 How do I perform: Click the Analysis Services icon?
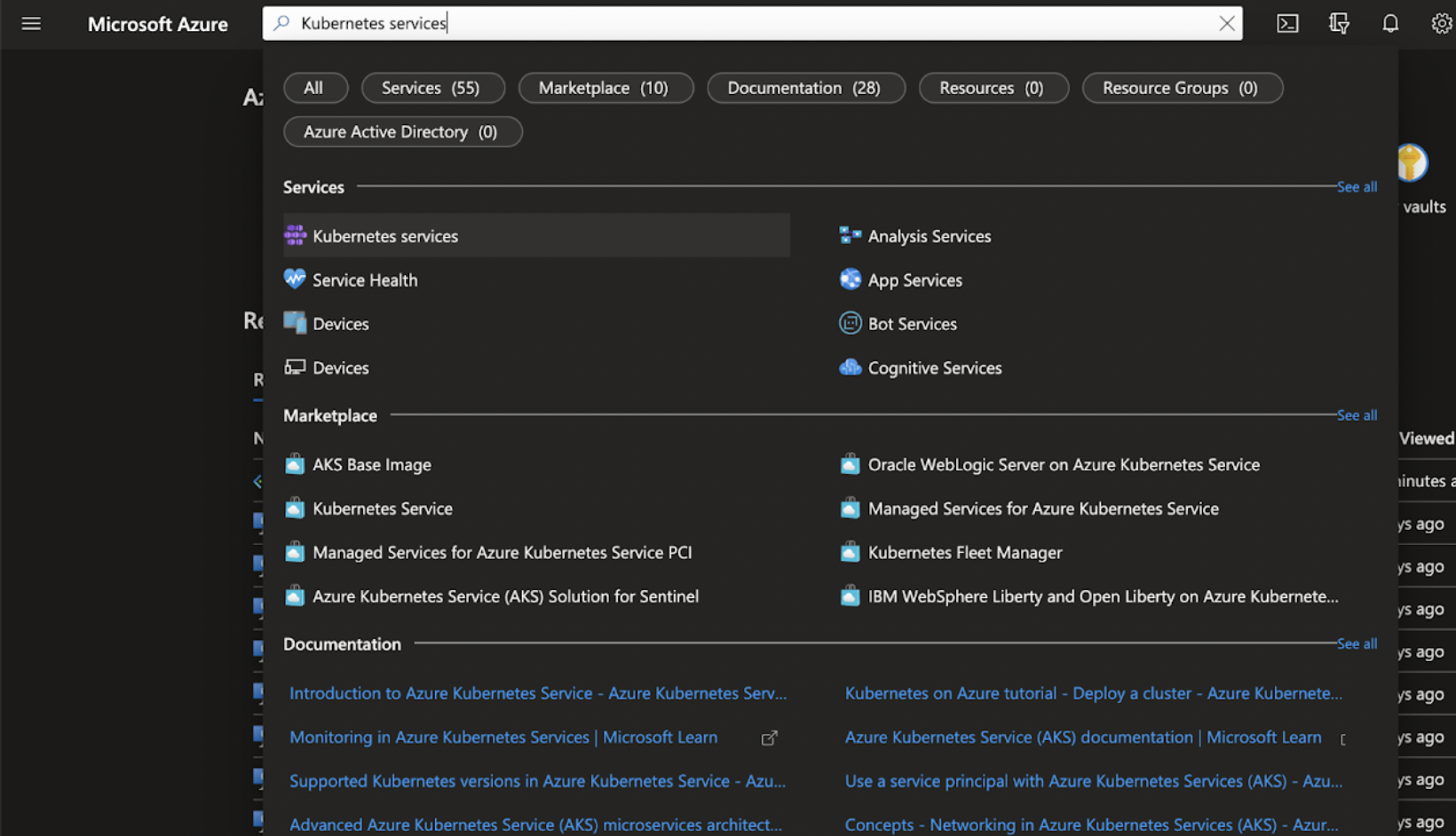pos(850,235)
